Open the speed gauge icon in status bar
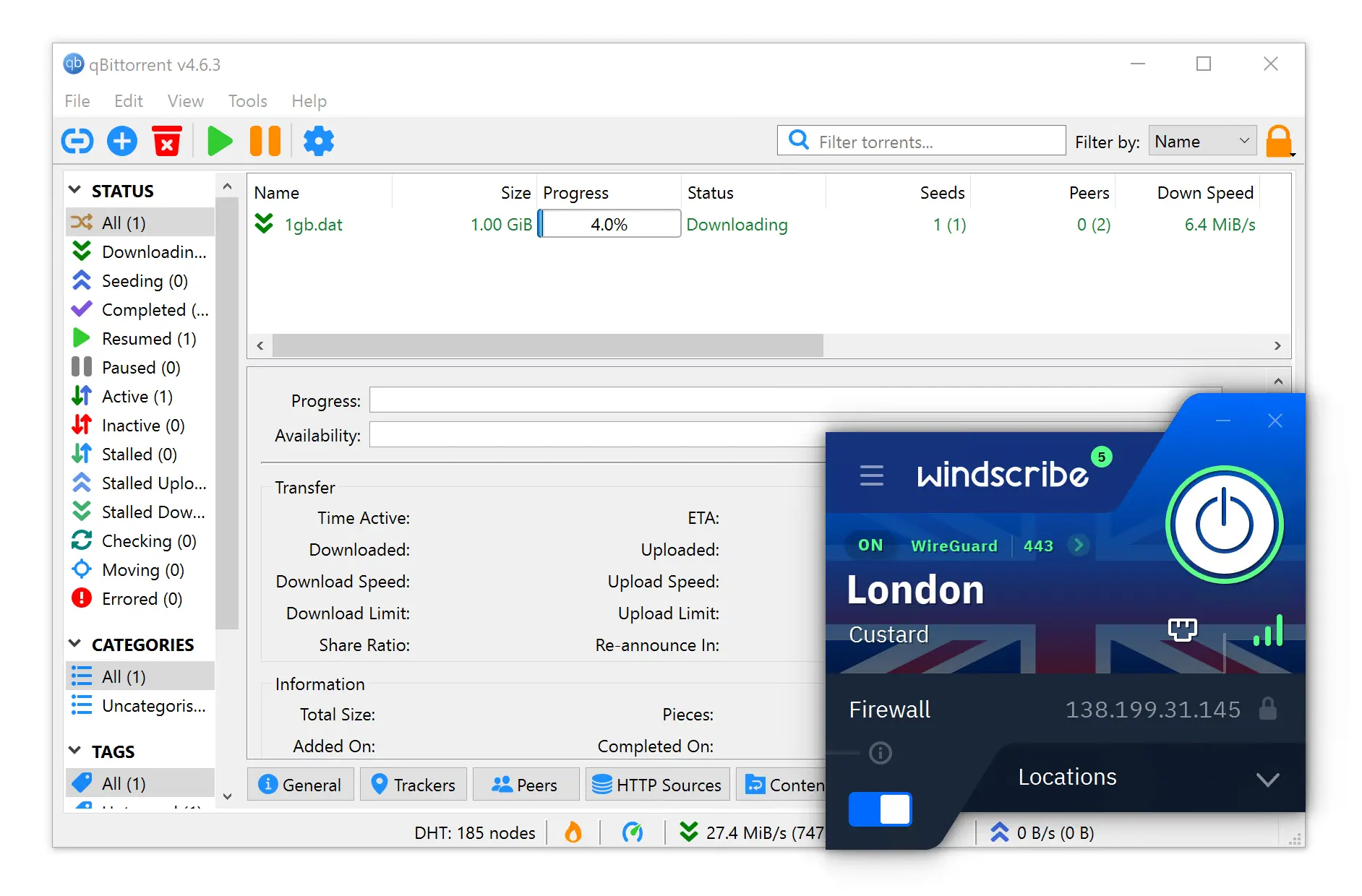The image size is (1362, 896). point(634,832)
